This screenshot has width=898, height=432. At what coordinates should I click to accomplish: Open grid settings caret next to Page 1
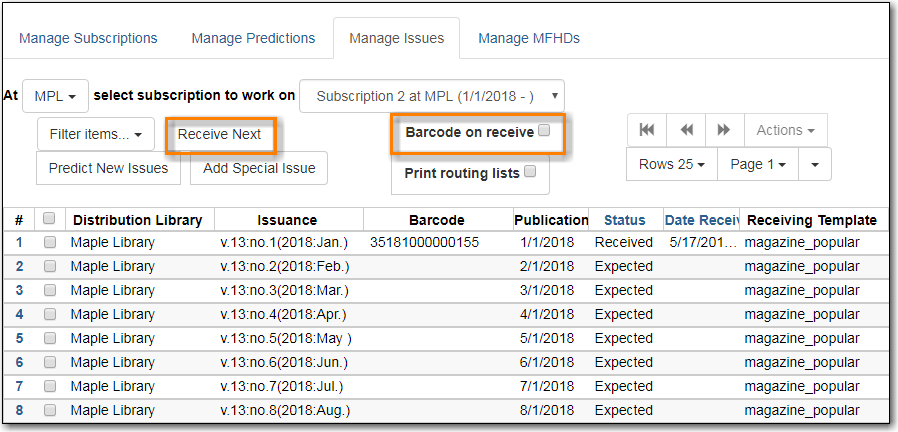[814, 164]
